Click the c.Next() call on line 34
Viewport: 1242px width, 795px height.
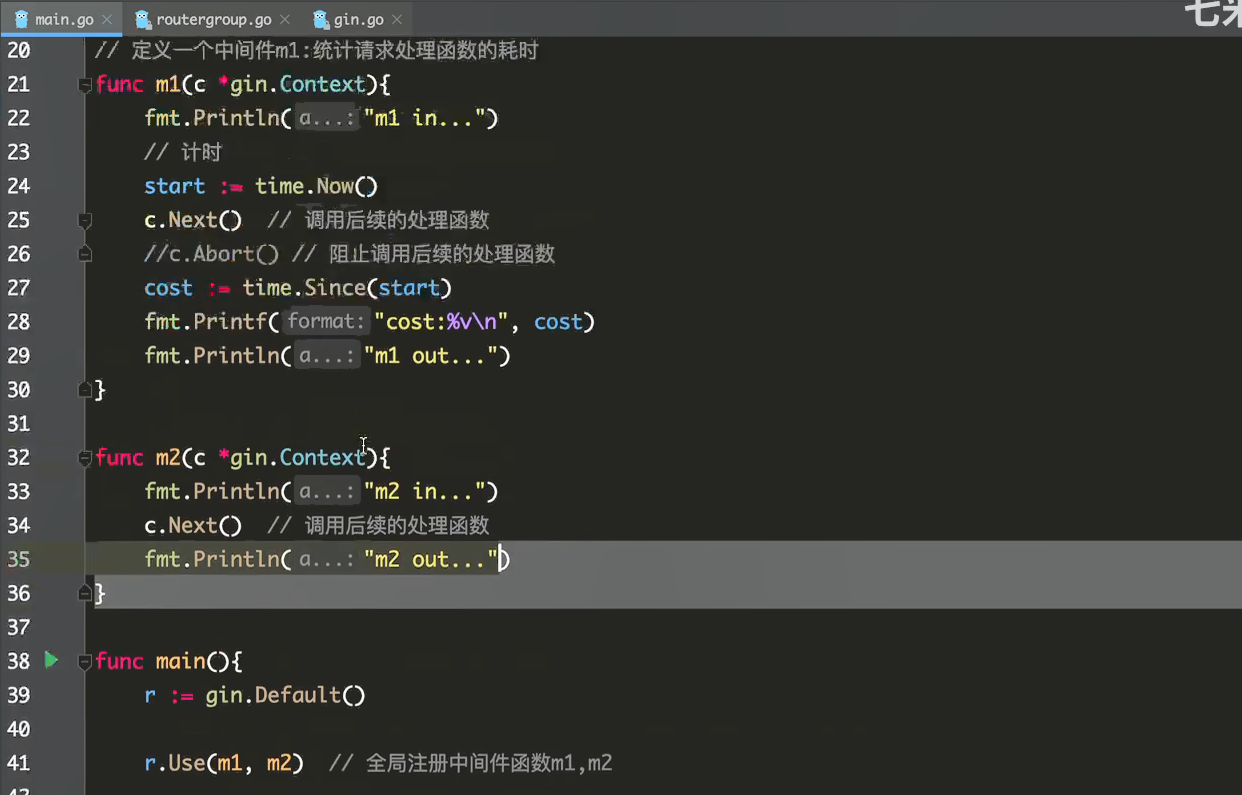tap(193, 526)
